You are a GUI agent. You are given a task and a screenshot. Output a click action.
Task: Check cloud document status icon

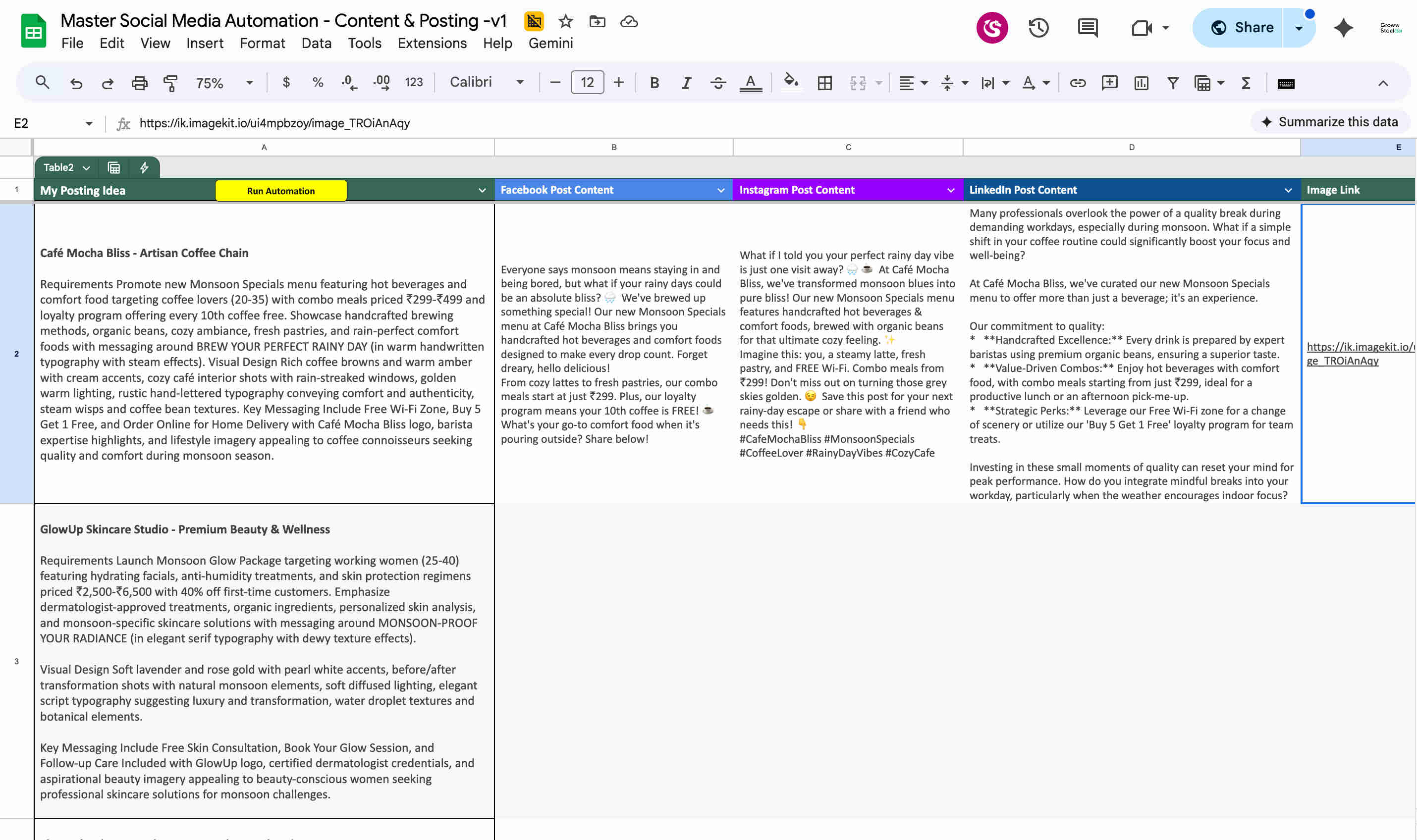coord(629,21)
